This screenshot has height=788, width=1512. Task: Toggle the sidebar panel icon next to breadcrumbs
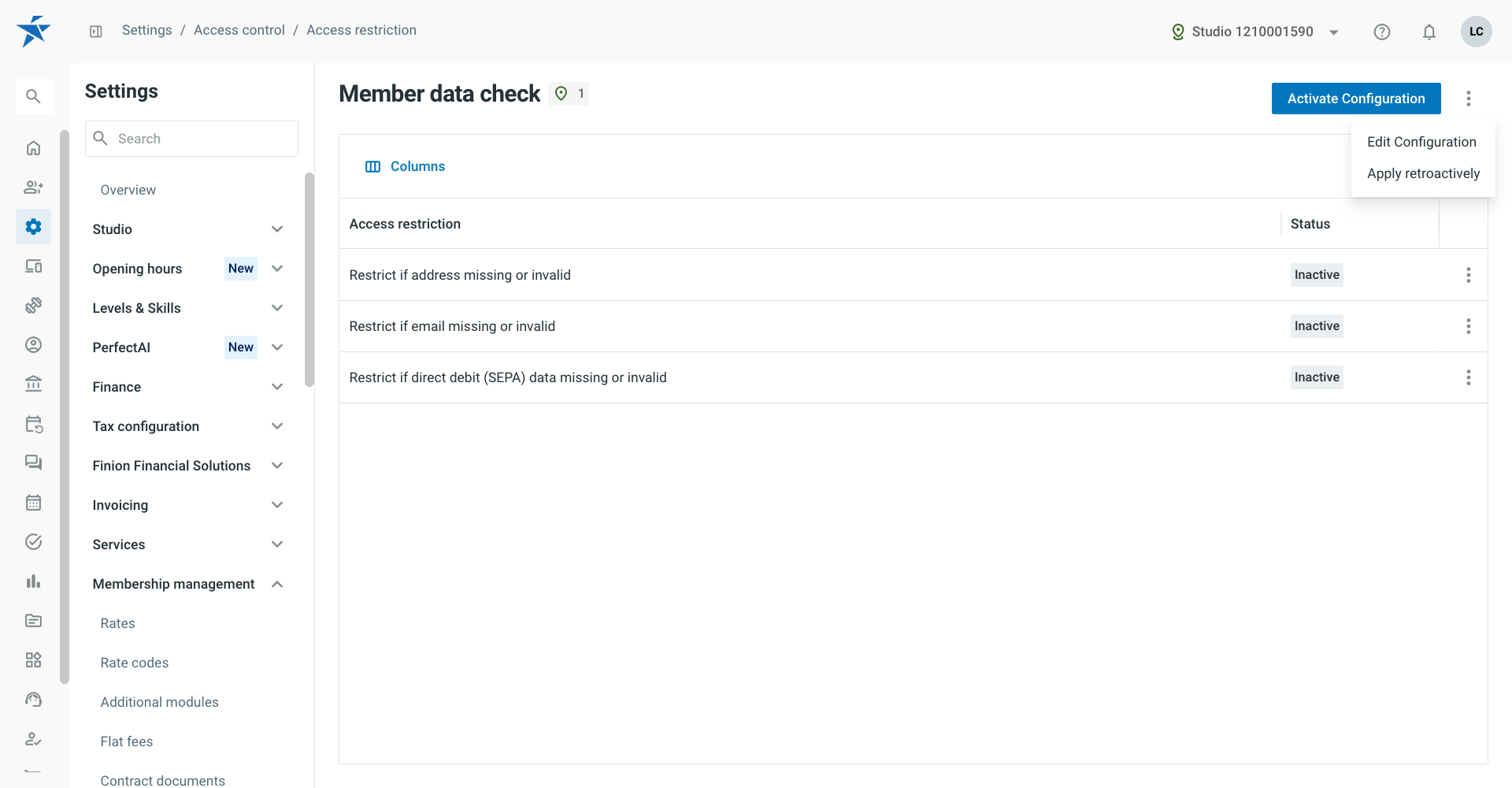96,32
